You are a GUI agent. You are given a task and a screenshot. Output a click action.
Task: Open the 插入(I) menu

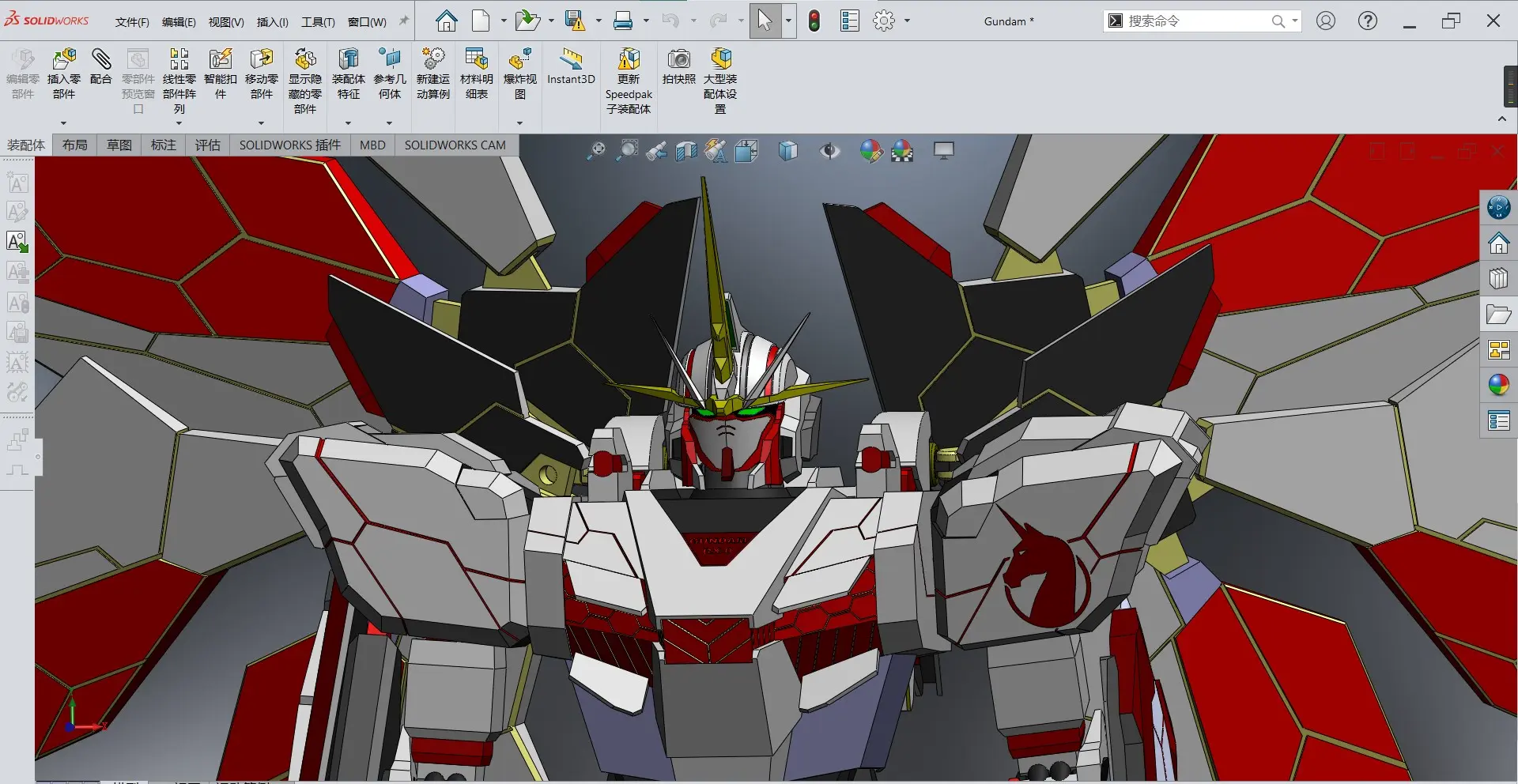pos(273,22)
